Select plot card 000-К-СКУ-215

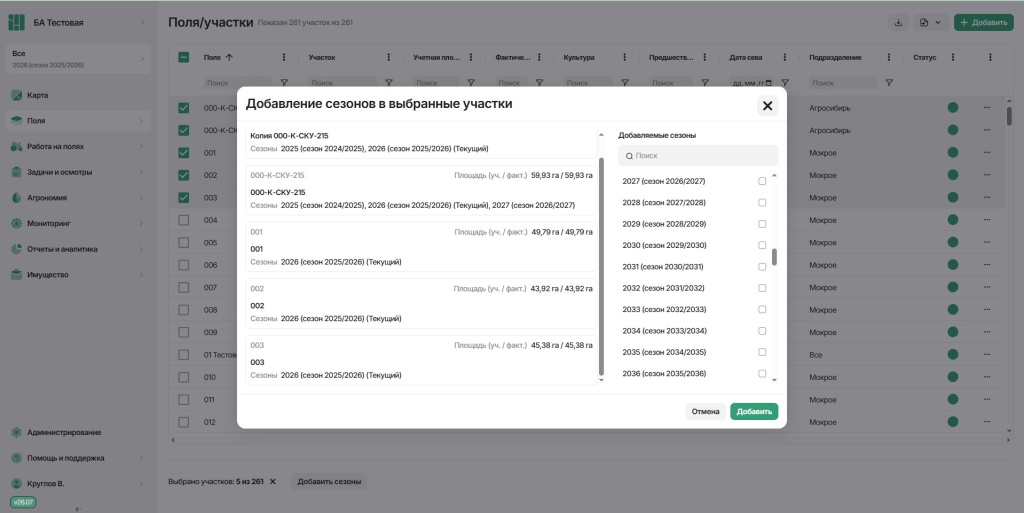[421, 190]
